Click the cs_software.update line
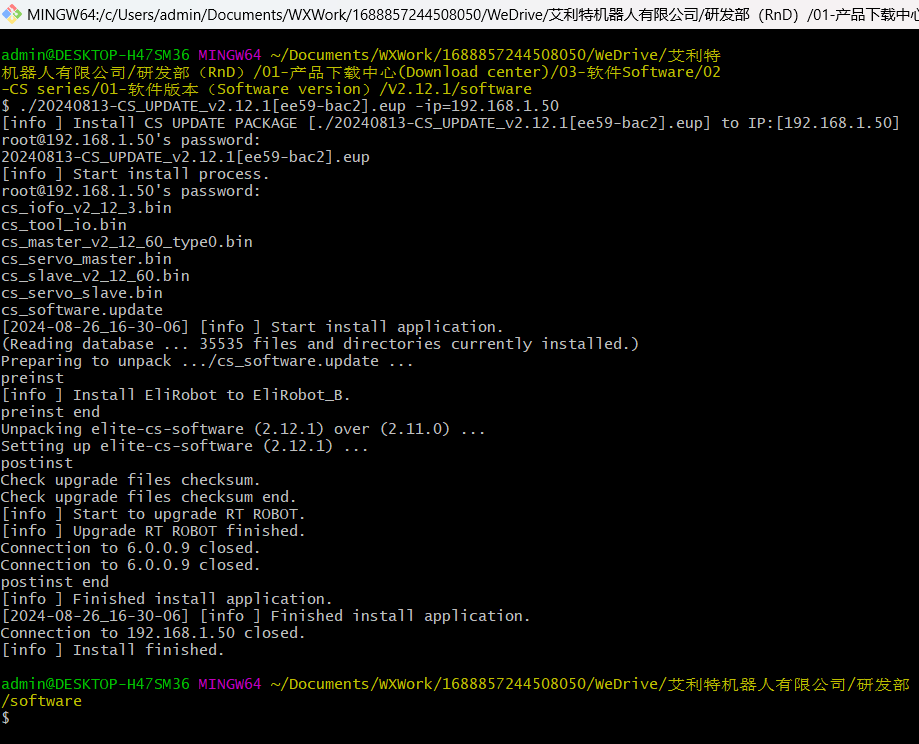919x744 pixels. pos(82,310)
